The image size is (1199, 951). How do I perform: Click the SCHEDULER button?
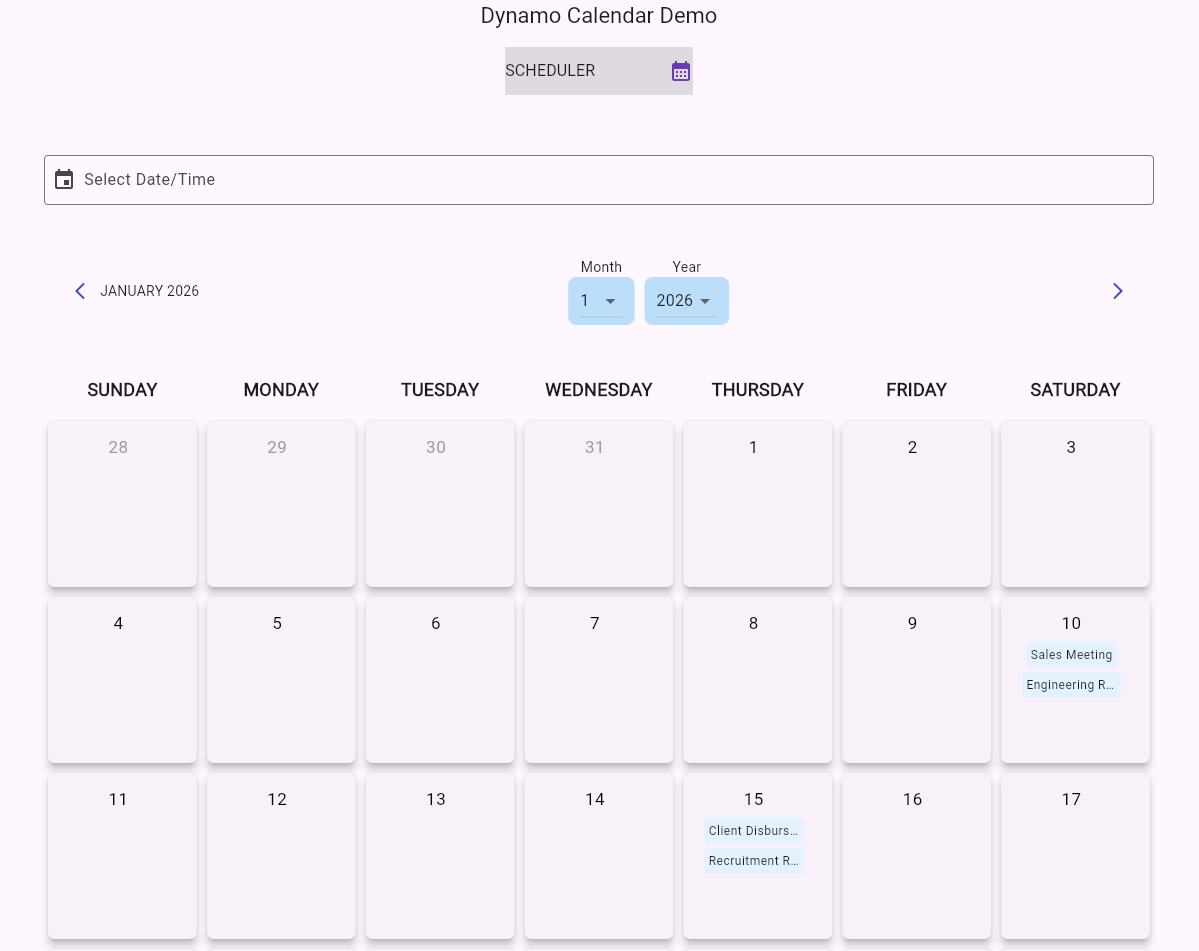(x=599, y=70)
